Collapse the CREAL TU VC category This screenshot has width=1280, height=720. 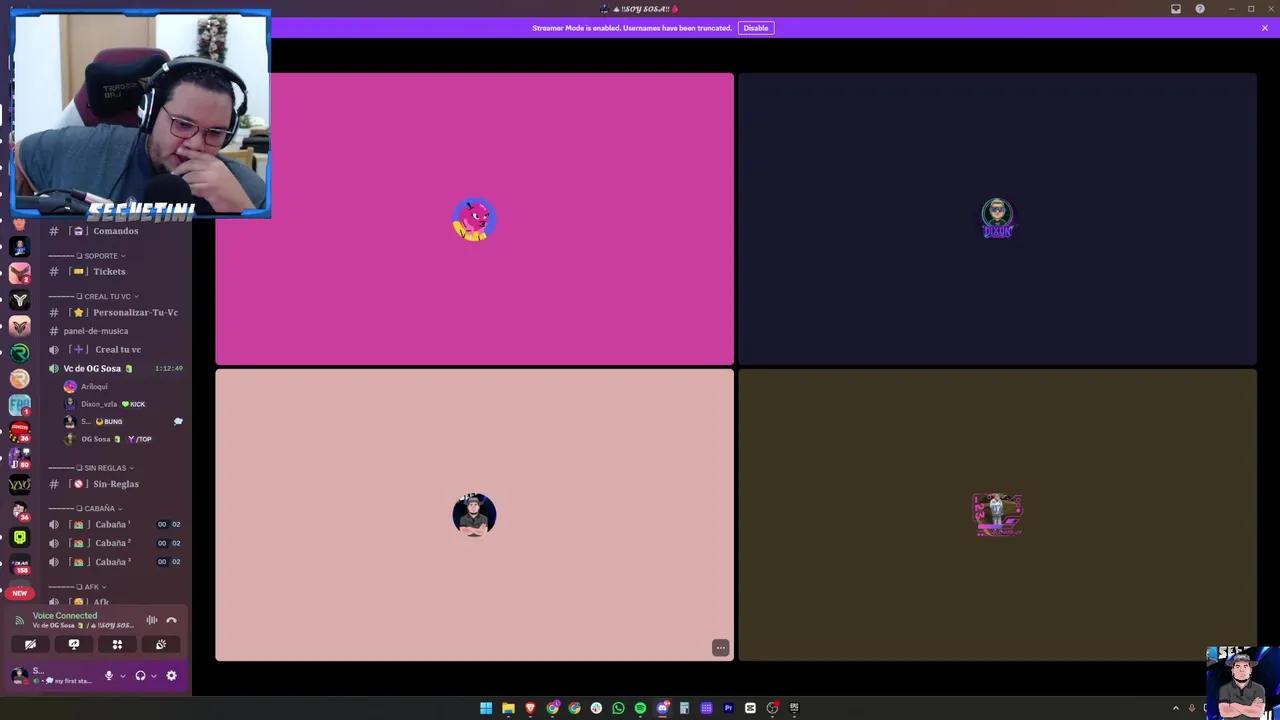pyautogui.click(x=107, y=296)
